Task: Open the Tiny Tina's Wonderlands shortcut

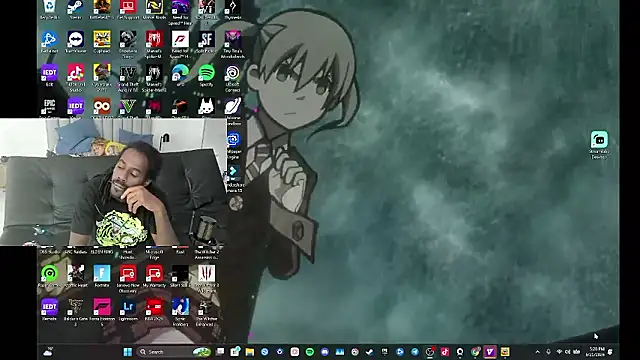Action: tap(233, 44)
